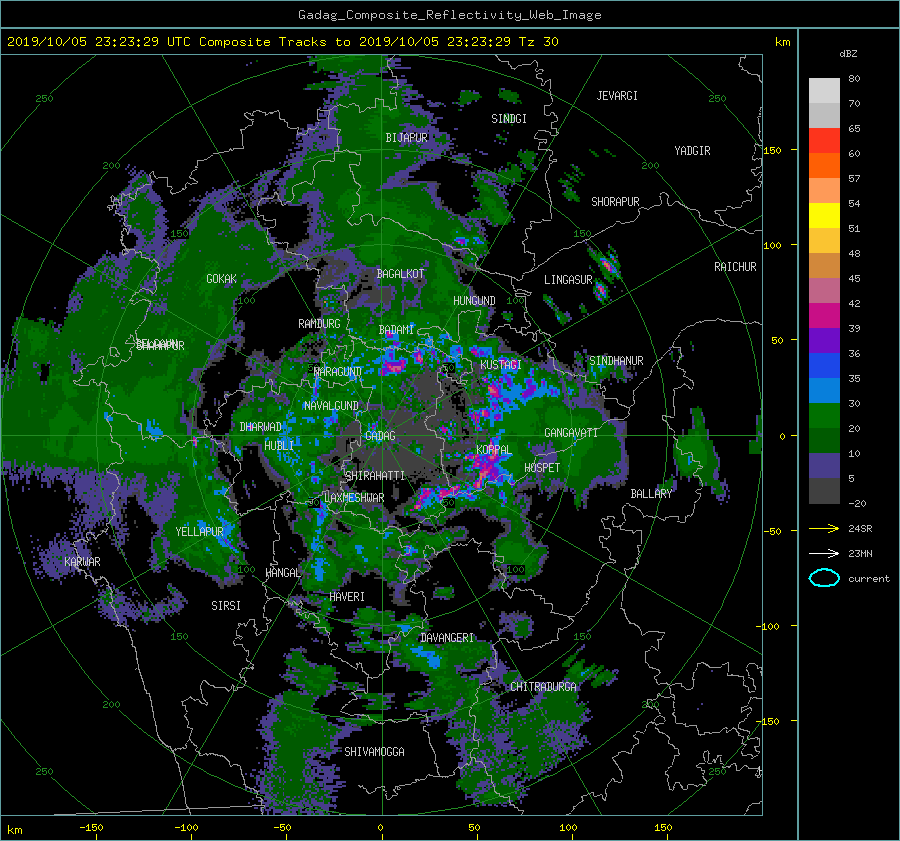Image resolution: width=900 pixels, height=841 pixels.
Task: Pick the purple 36-39 dBZ legend swatch
Action: click(824, 341)
